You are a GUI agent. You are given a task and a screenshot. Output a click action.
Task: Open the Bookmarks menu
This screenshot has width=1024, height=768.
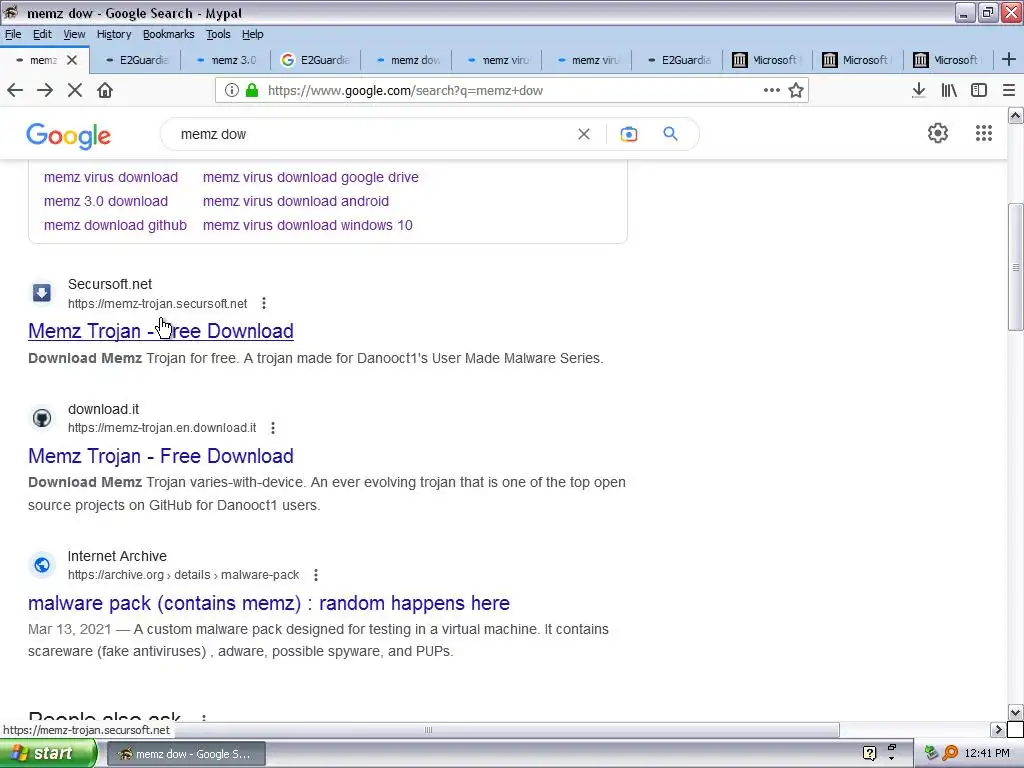coord(168,34)
